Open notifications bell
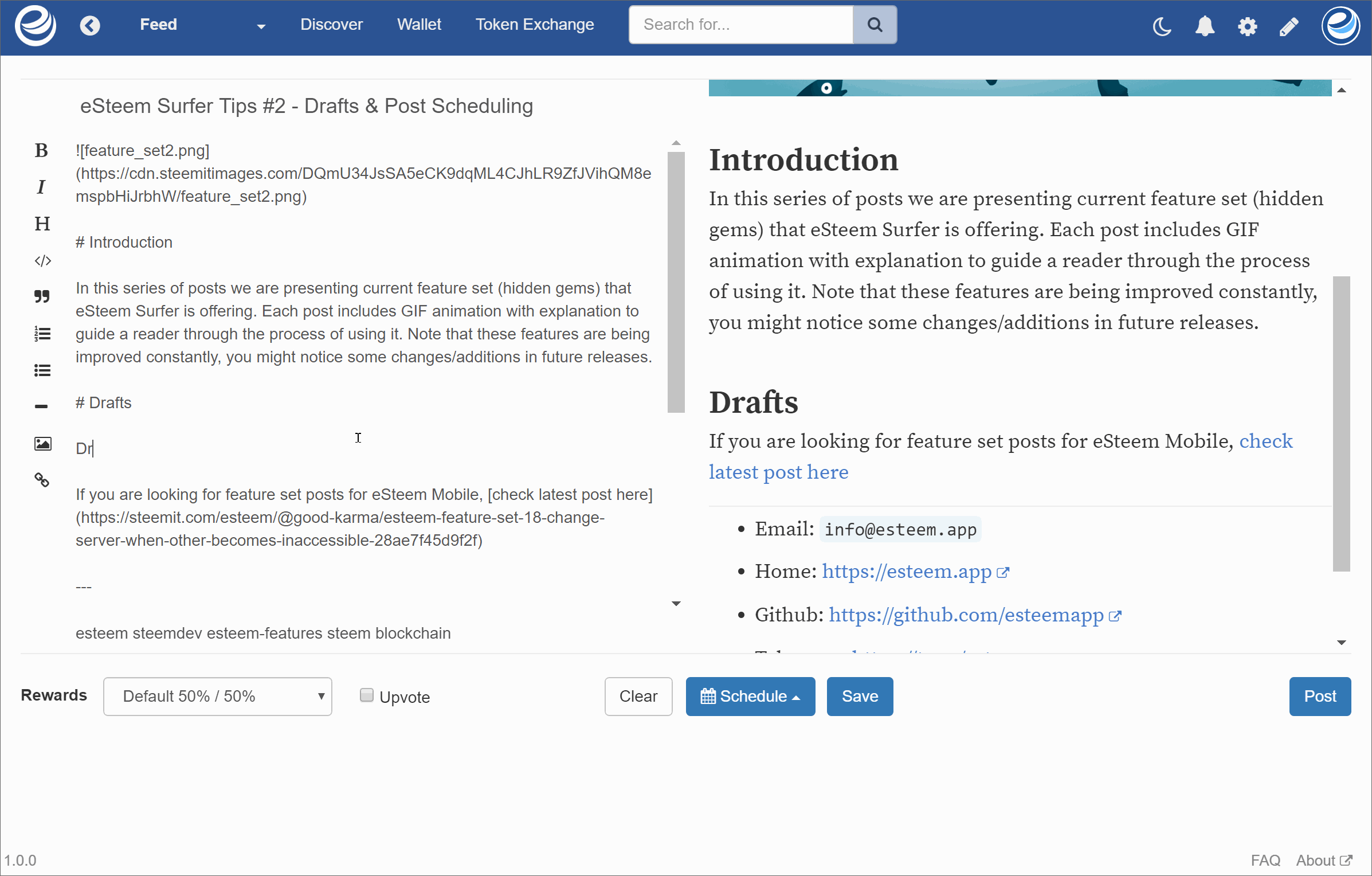Image resolution: width=1372 pixels, height=876 pixels. tap(1205, 26)
